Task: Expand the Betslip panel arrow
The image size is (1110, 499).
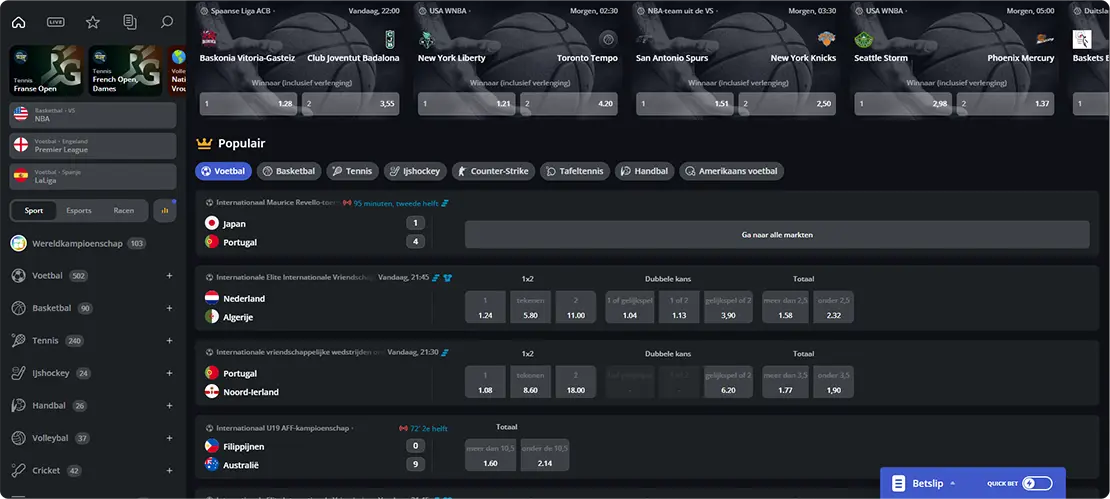Action: click(x=952, y=483)
